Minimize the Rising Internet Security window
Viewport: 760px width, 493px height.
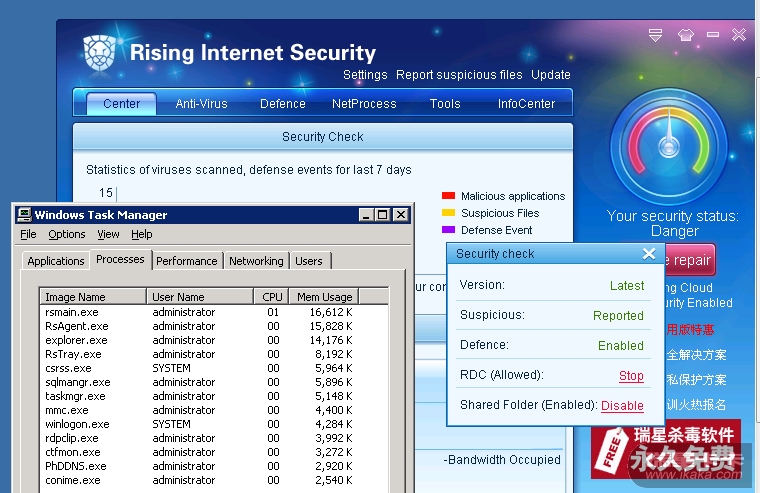(712, 34)
